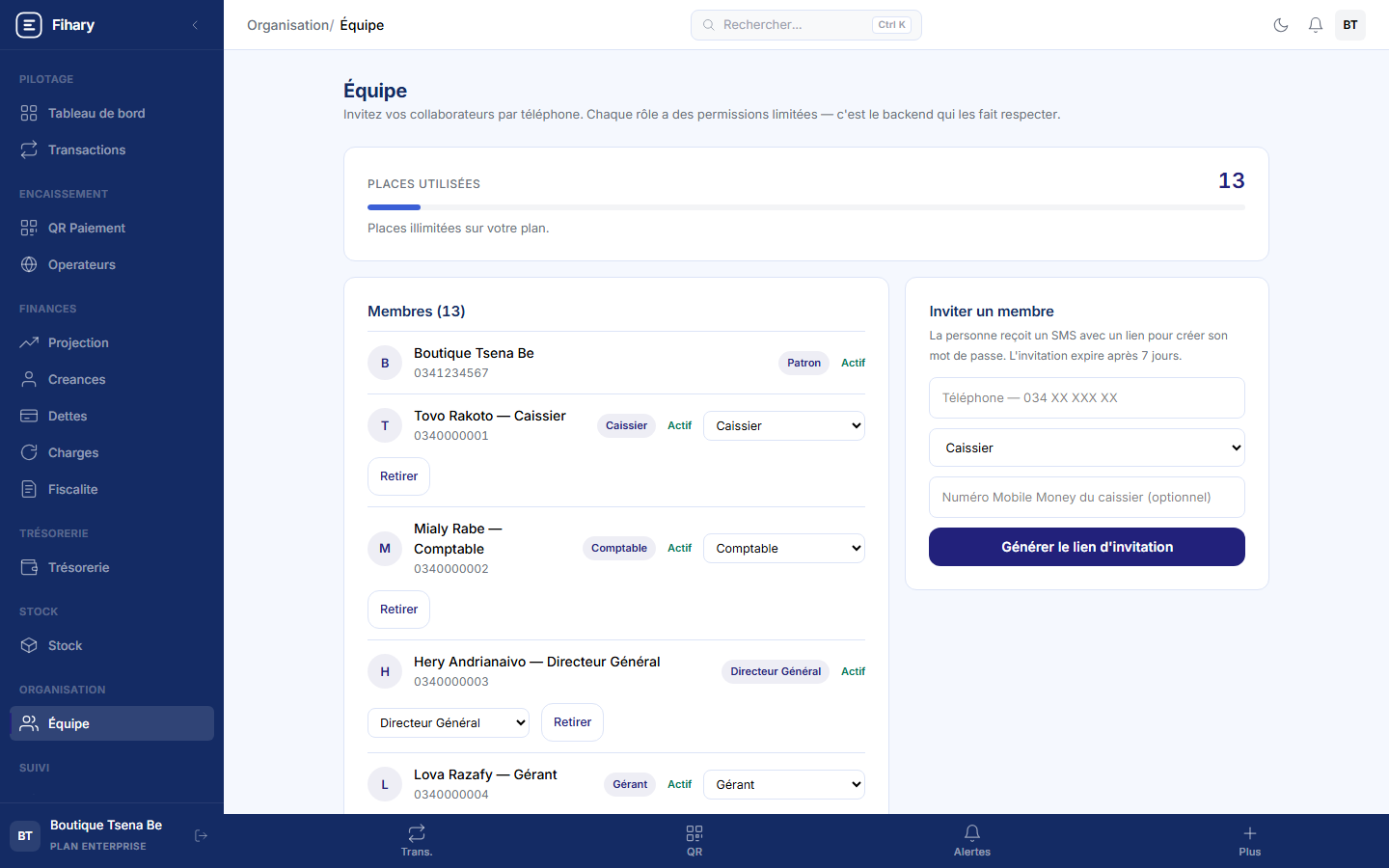1389x868 pixels.
Task: Click the Alertes bell in bottom bar
Action: (x=972, y=833)
